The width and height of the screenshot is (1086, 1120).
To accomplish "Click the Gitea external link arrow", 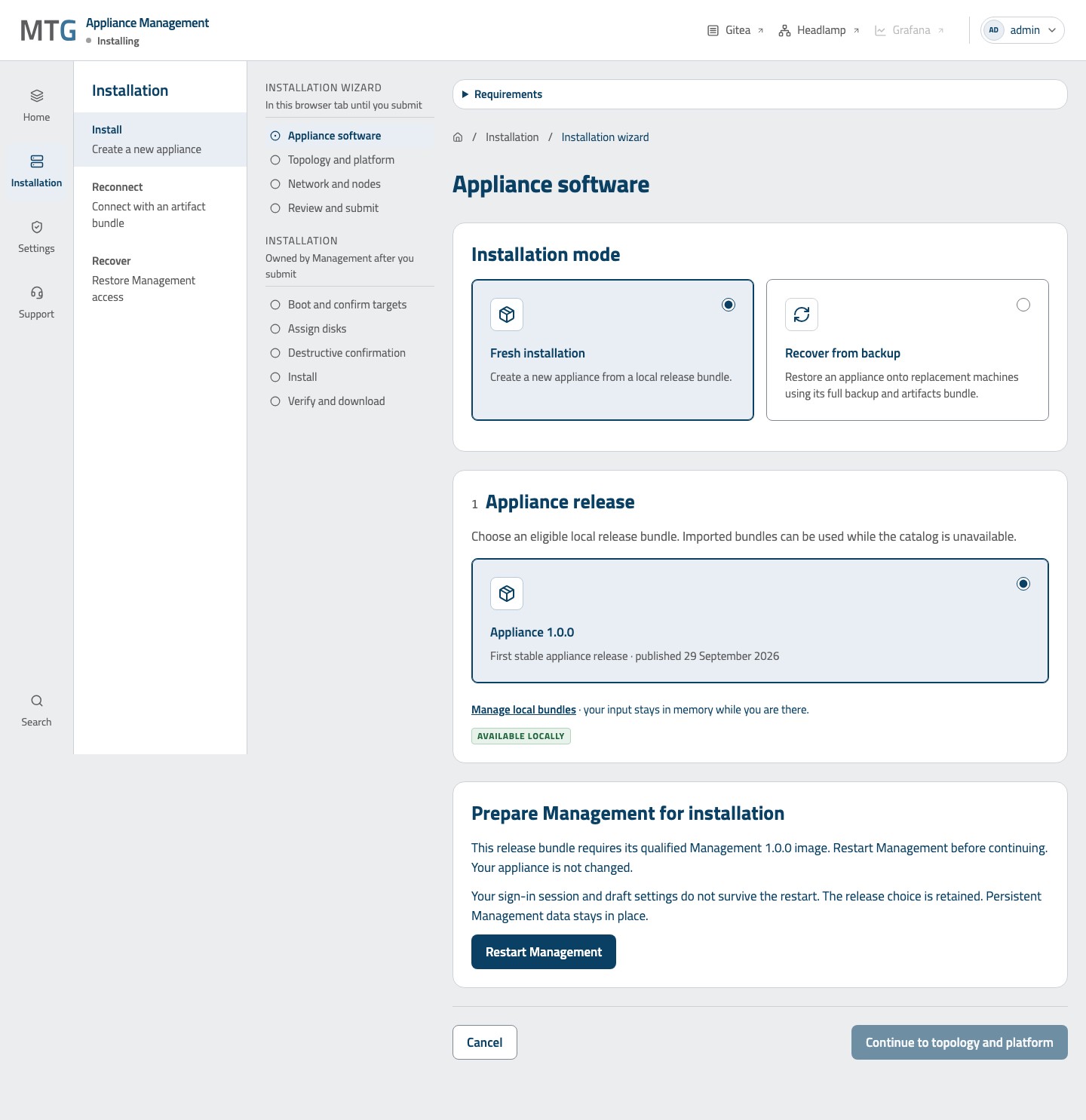I will click(x=760, y=31).
